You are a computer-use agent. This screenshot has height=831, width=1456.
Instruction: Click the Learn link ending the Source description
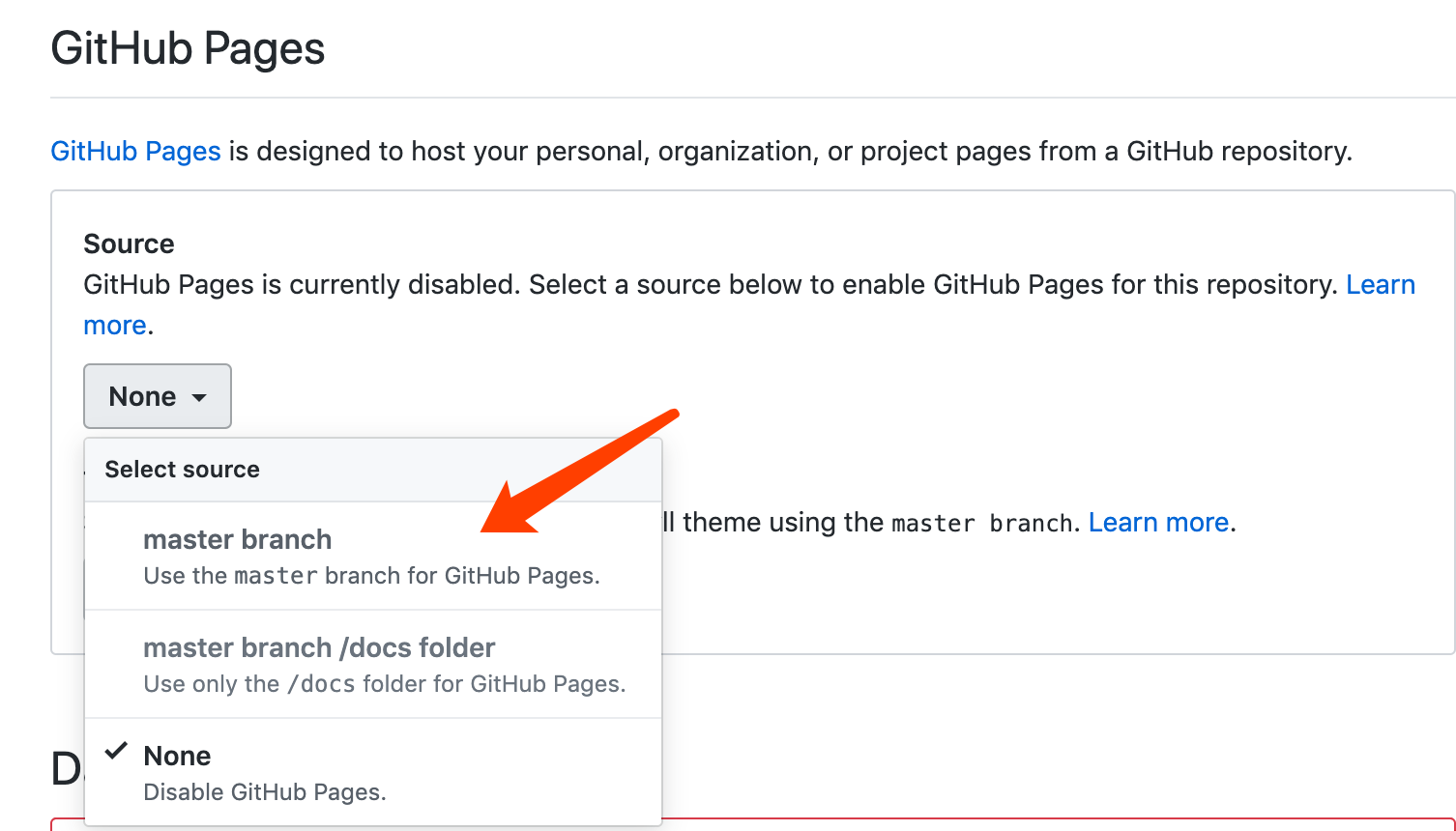coord(1380,285)
